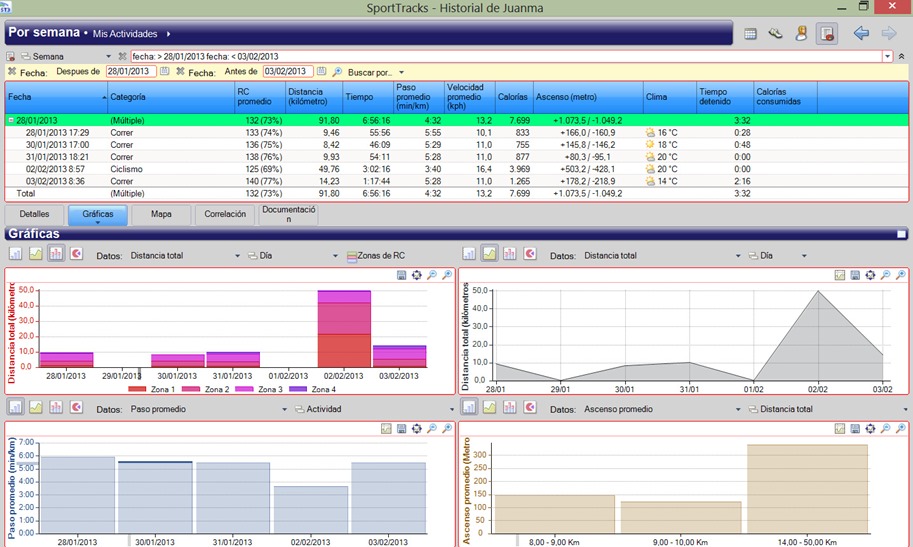The height and width of the screenshot is (547, 913).
Task: Sort by the Clima column header
Action: pyautogui.click(x=670, y=97)
